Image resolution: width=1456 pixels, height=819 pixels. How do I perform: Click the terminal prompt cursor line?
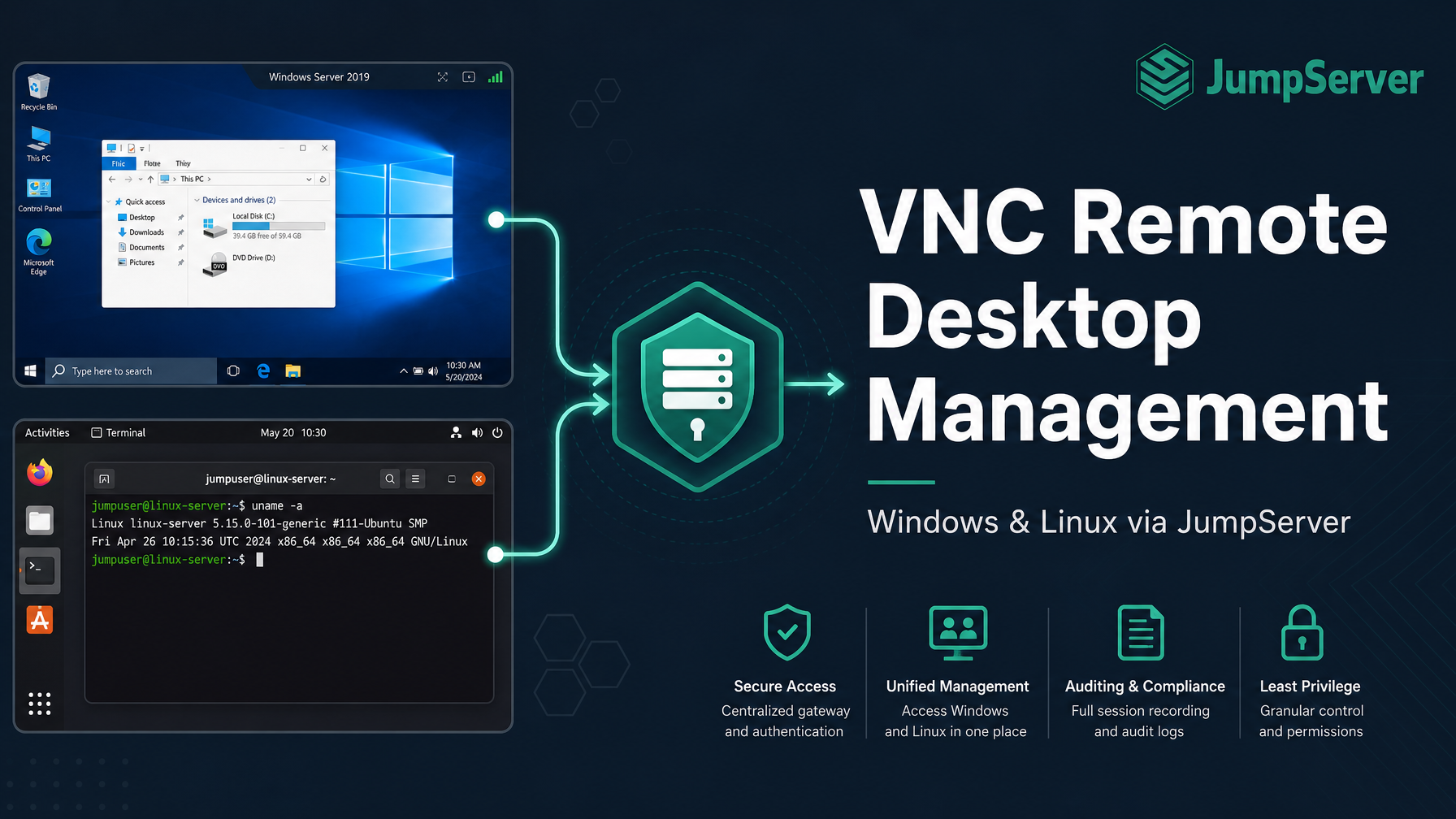tap(178, 559)
